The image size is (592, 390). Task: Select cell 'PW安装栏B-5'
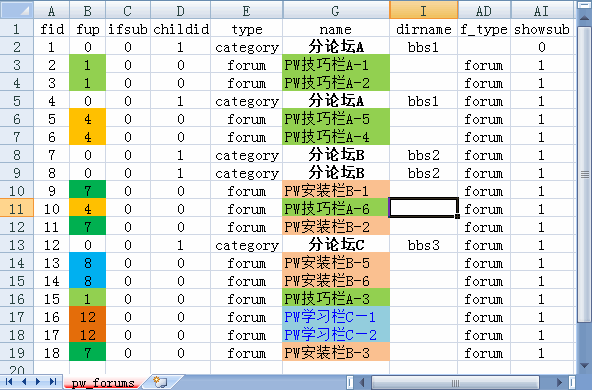pyautogui.click(x=336, y=262)
